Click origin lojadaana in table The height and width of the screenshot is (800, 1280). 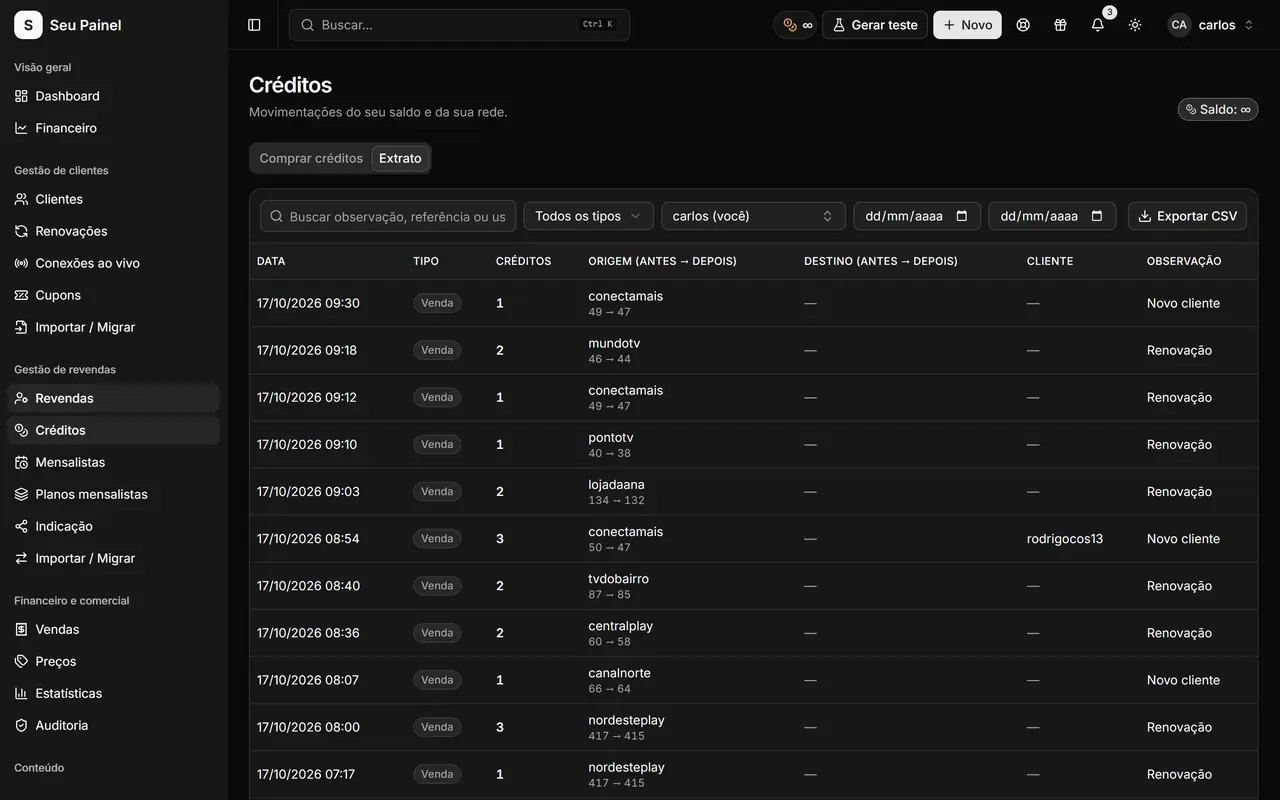pyautogui.click(x=616, y=485)
